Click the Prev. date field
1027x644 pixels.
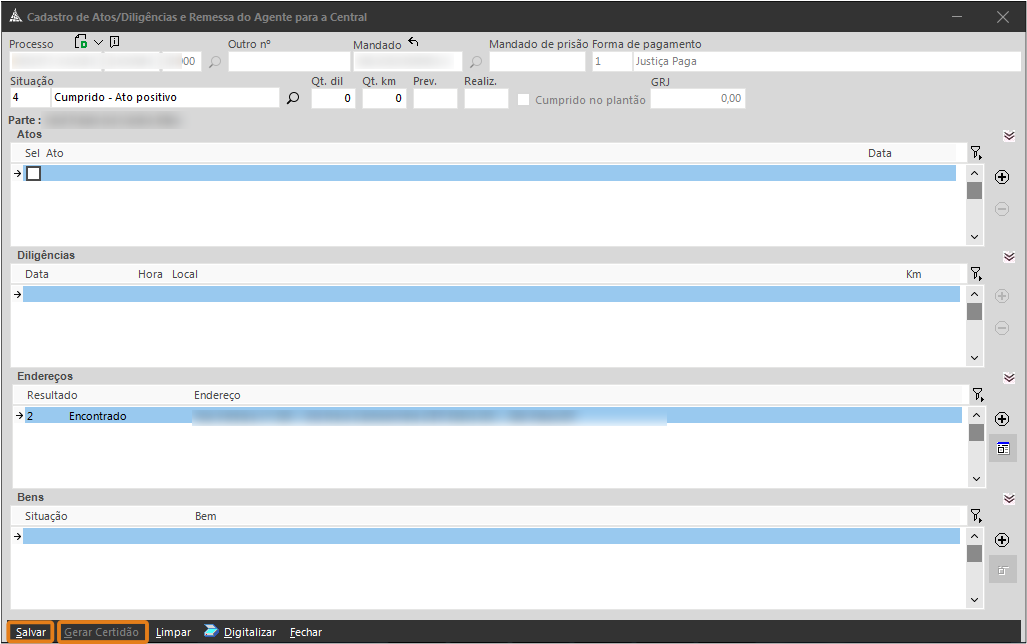tap(435, 98)
